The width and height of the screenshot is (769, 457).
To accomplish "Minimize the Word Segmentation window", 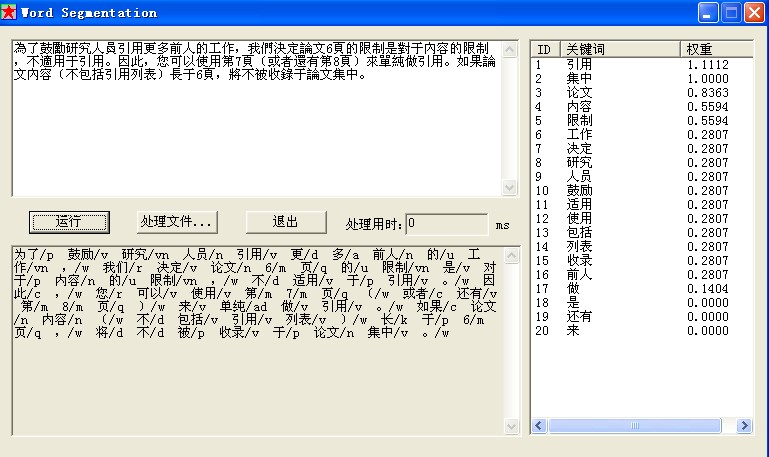I will click(x=708, y=13).
